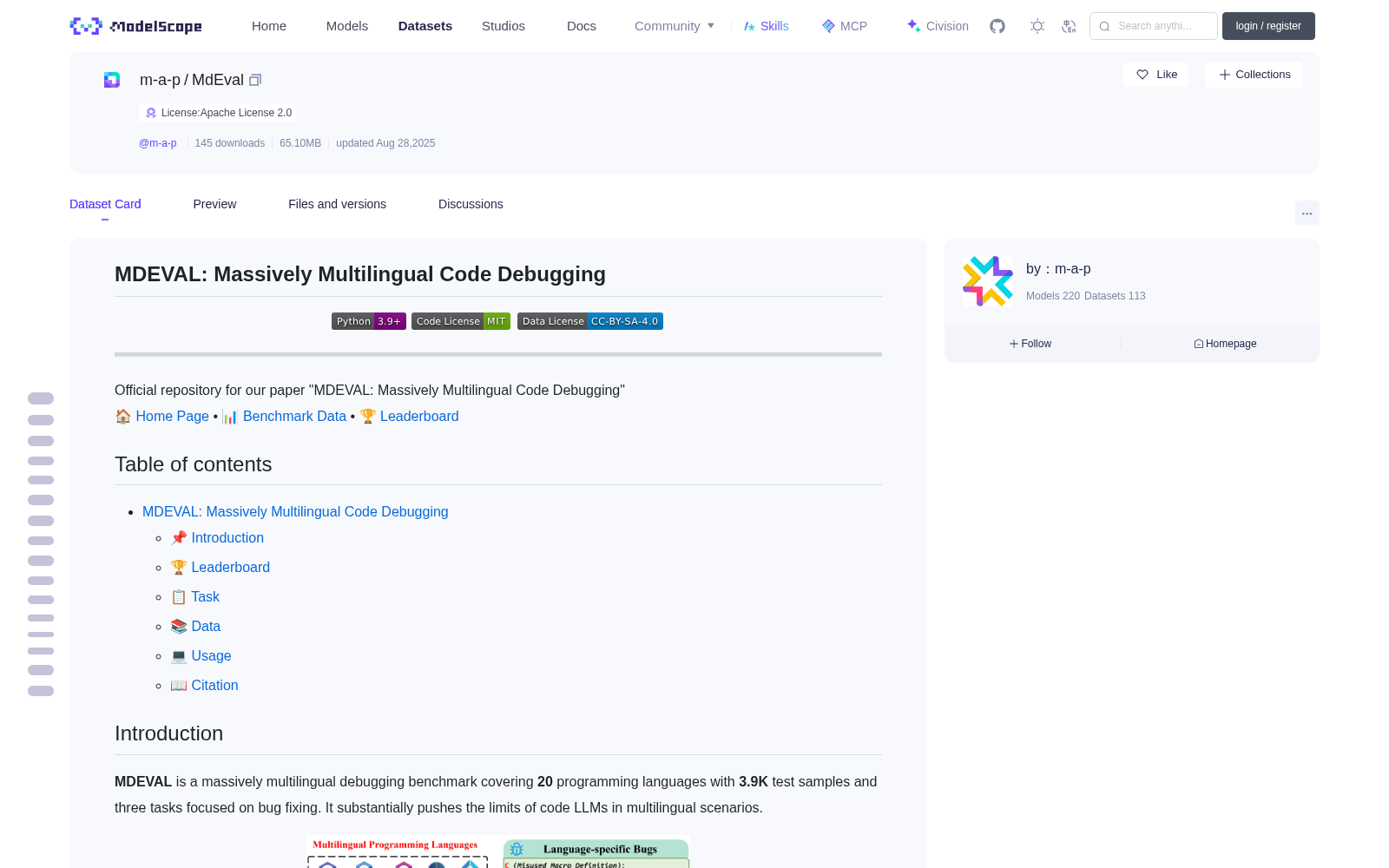This screenshot has height=868, width=1389.
Task: Toggle light/dark theme sun icon
Action: (1037, 26)
